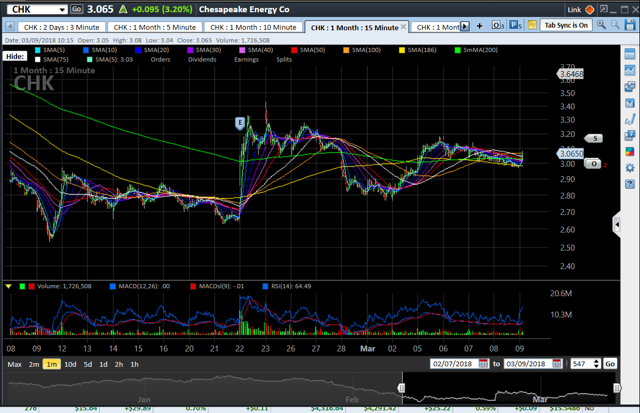Open the partially hidden CHK : 1 Mont tab
This screenshot has height=413, width=640.
tap(438, 27)
